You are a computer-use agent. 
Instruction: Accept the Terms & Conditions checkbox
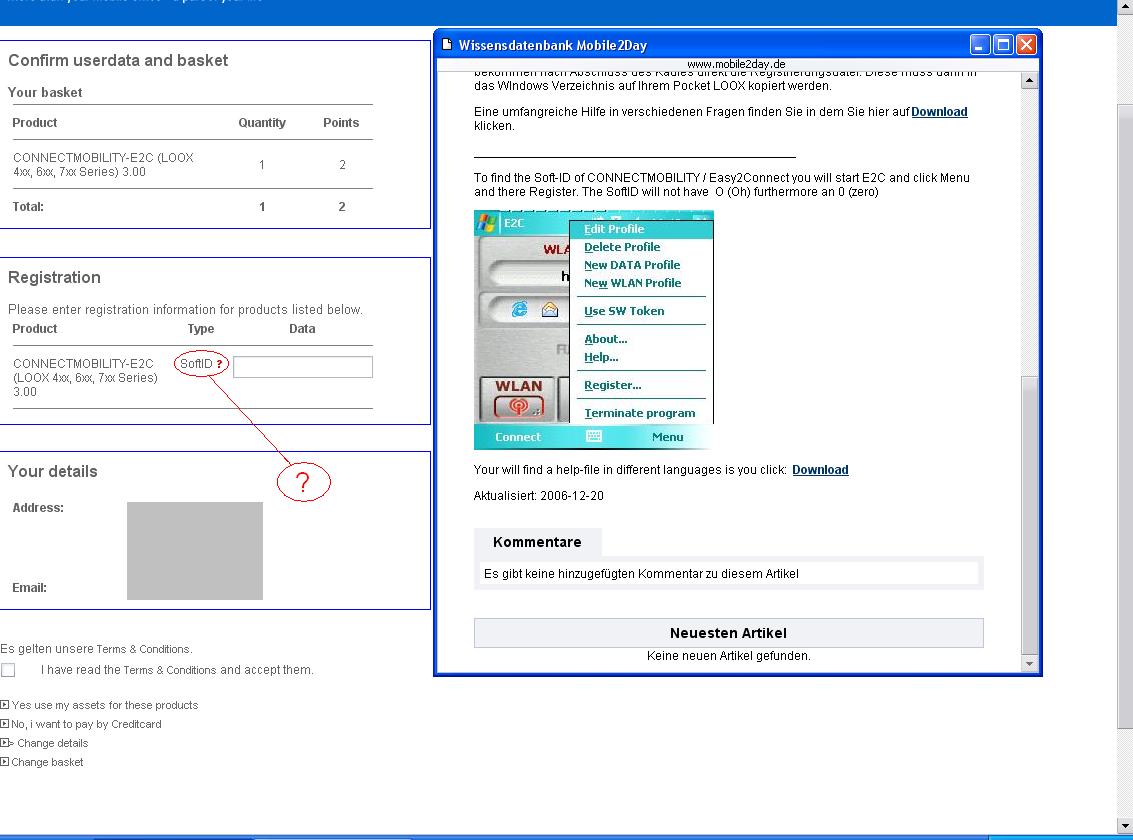pyautogui.click(x=8, y=670)
